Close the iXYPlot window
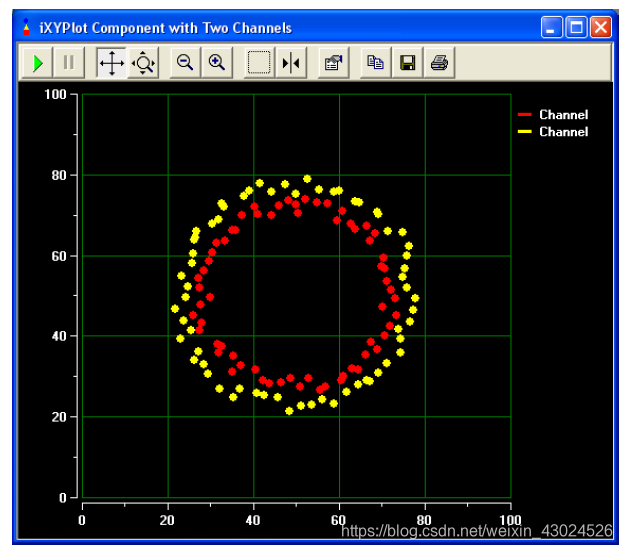Screen dimensions: 623x550 click(x=601, y=27)
